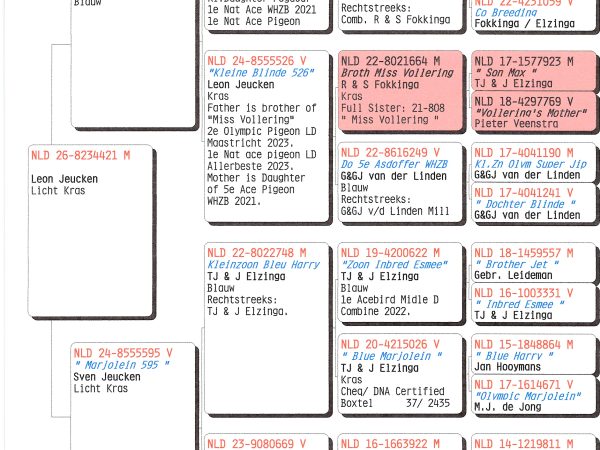This screenshot has width=600, height=450.
Task: Open the "Blue Marjolein" pigeon entry
Action: click(400, 374)
